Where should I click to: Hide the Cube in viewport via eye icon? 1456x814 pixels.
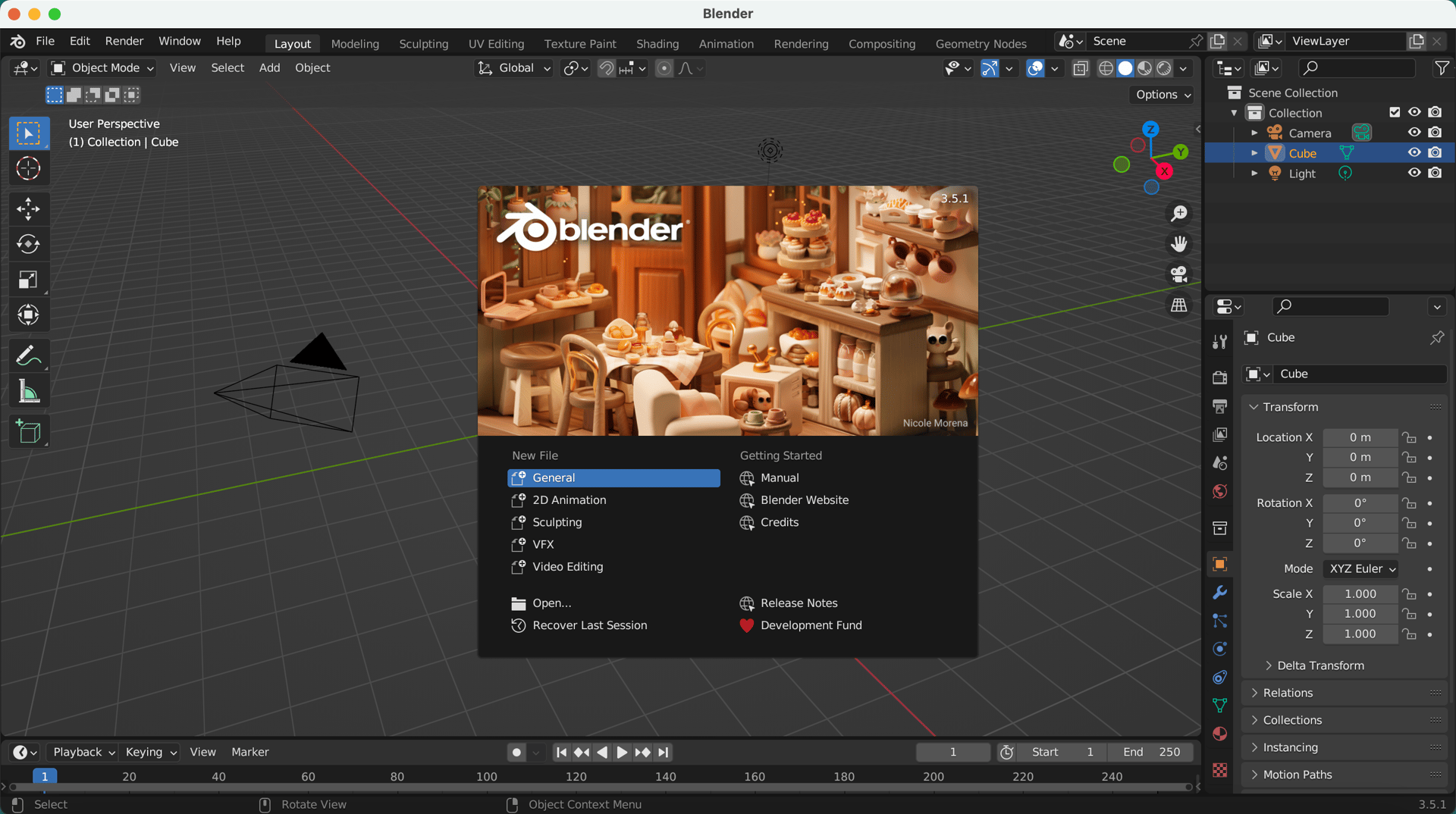click(x=1414, y=152)
